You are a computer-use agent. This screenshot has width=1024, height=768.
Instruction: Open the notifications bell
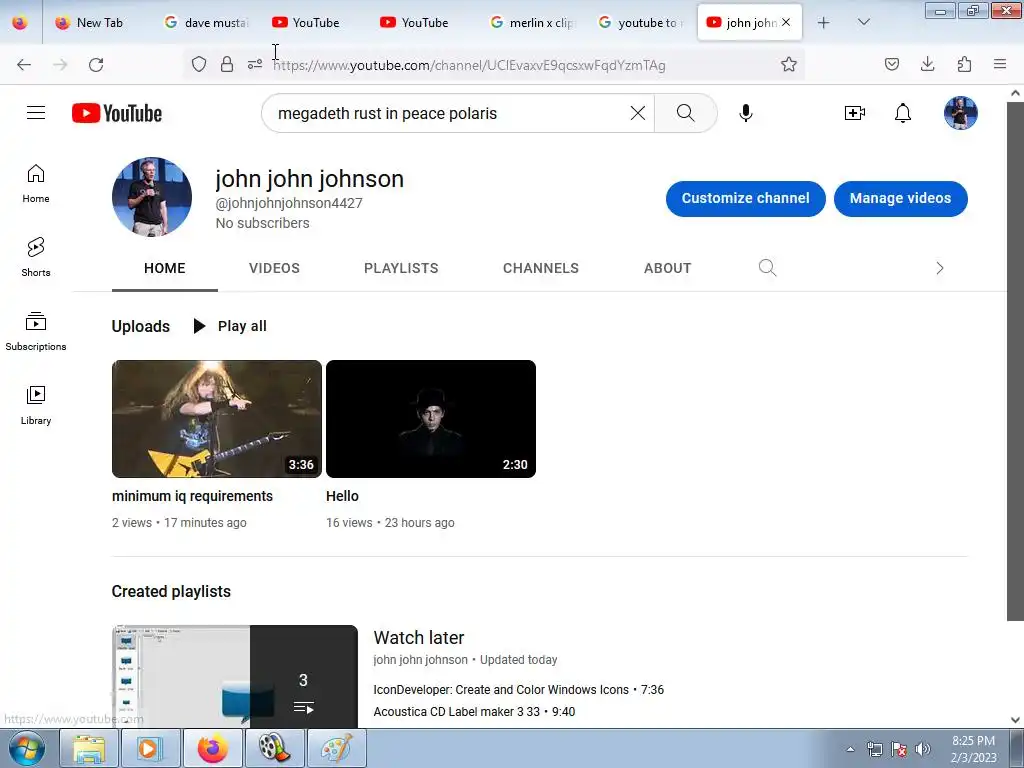[x=903, y=113]
